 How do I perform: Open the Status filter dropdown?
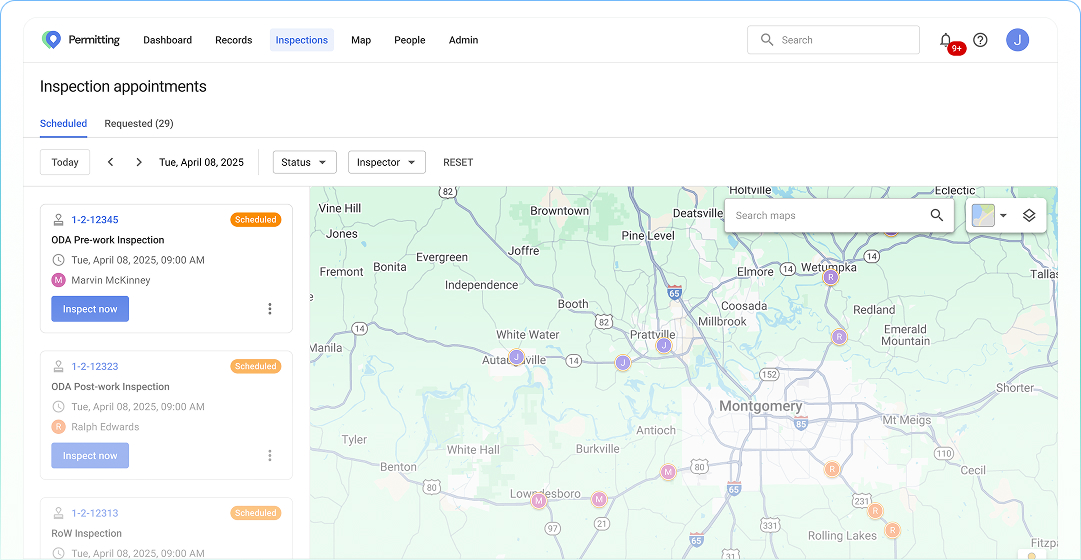coord(305,162)
